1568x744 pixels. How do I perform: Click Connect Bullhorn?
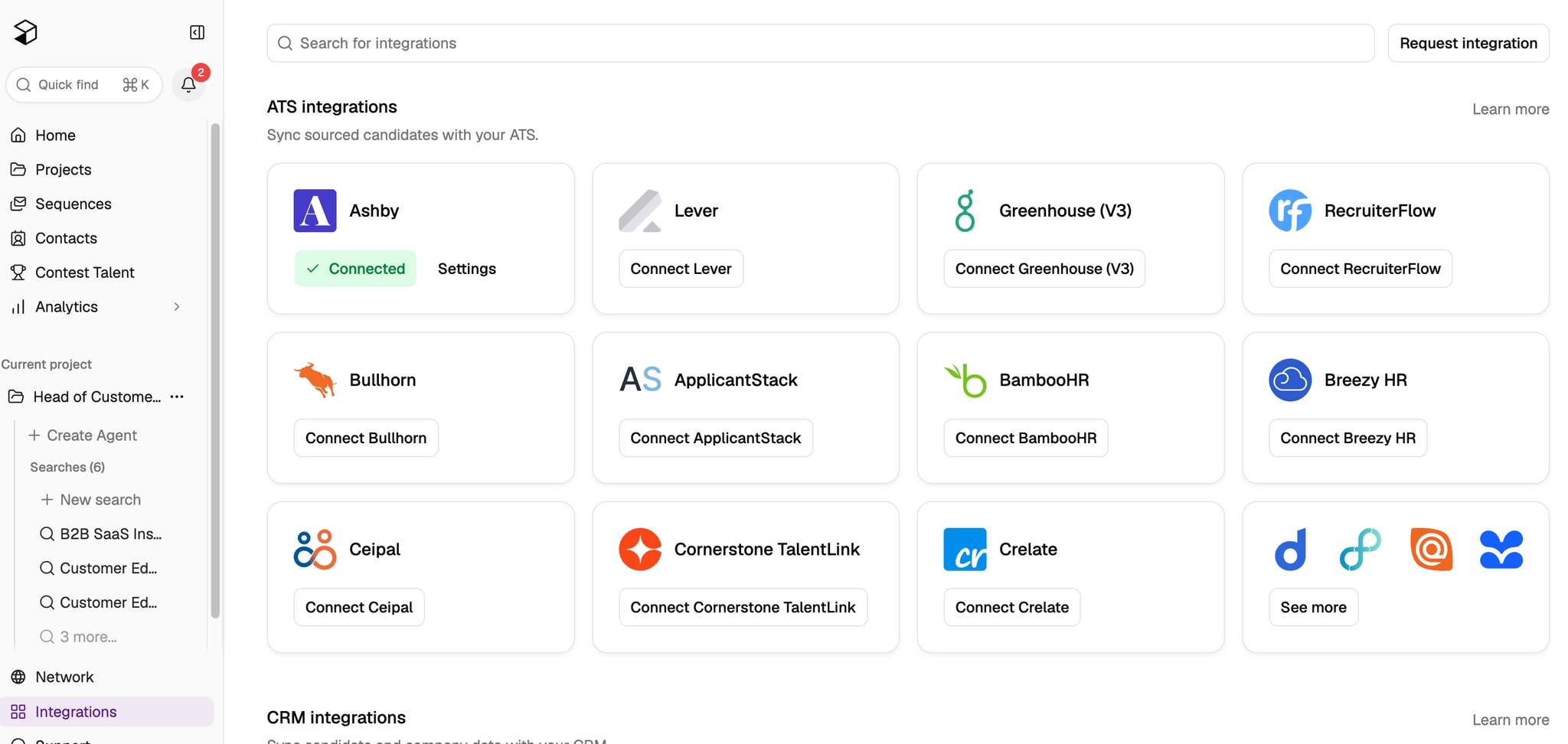coord(366,438)
